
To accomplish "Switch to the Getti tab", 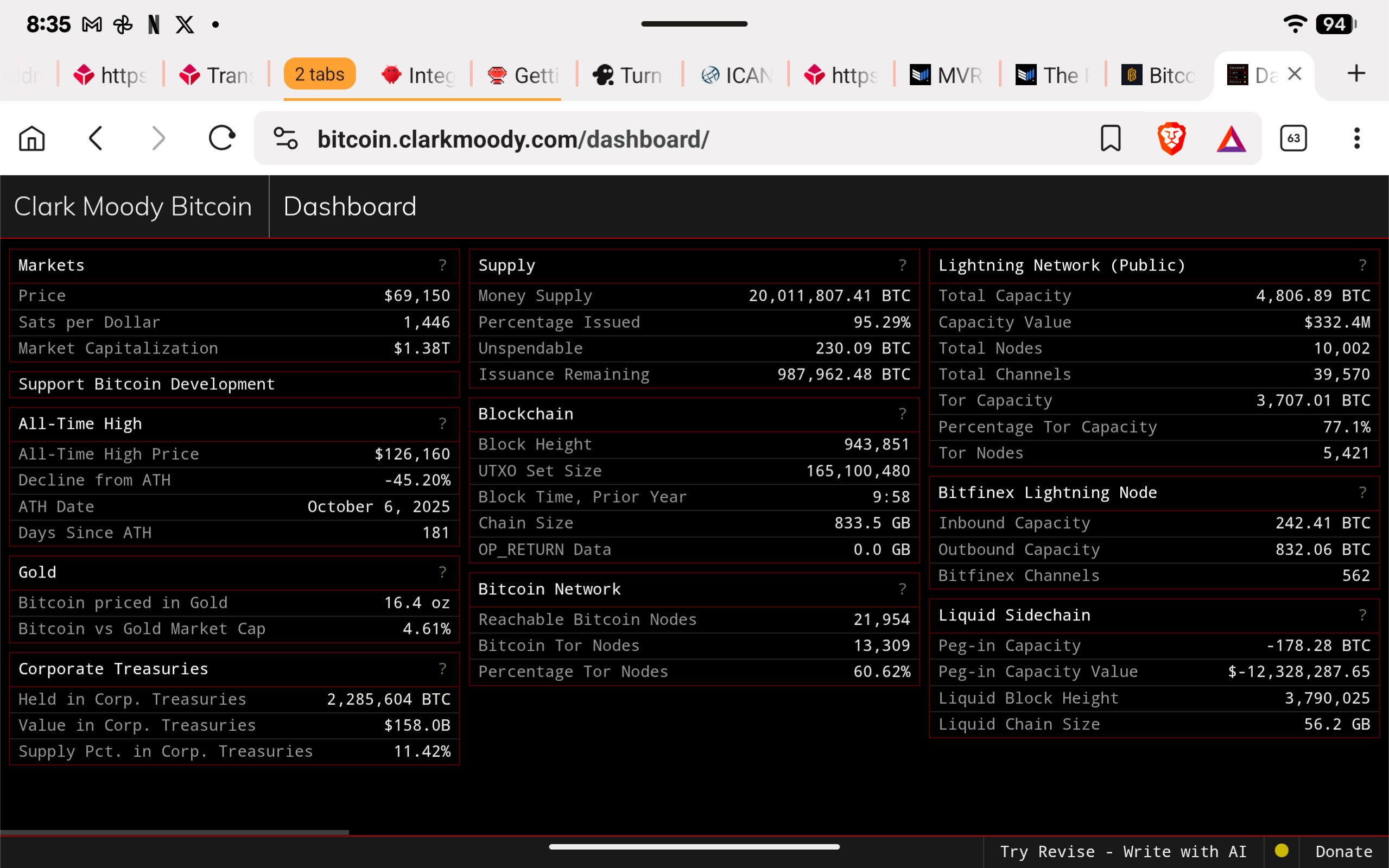I will coord(523,75).
